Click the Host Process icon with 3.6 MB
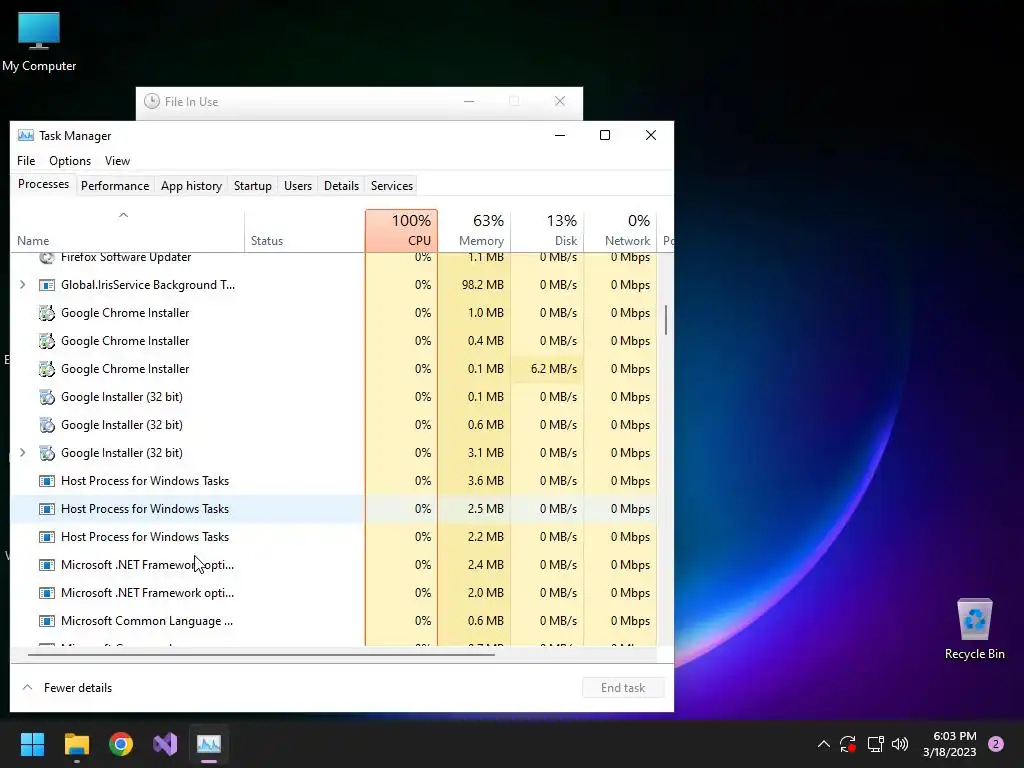The height and width of the screenshot is (768, 1024). pos(47,481)
